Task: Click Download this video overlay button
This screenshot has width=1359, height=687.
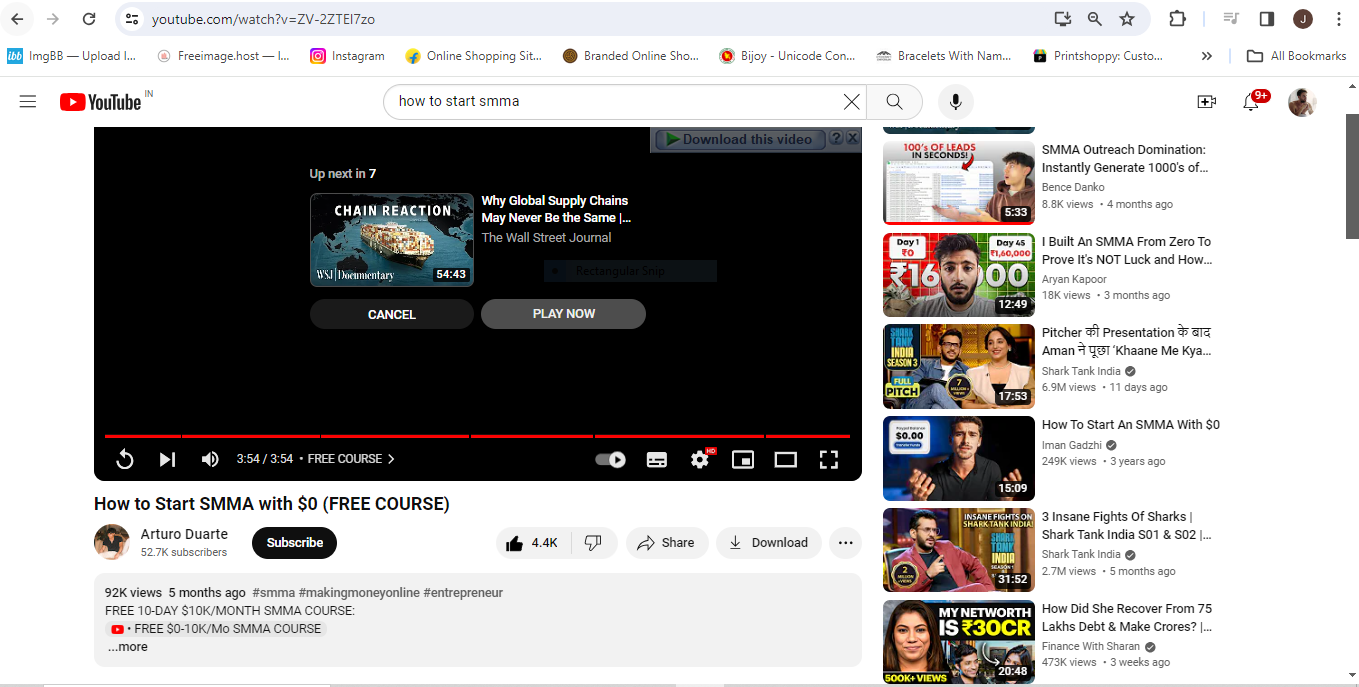Action: click(x=740, y=139)
